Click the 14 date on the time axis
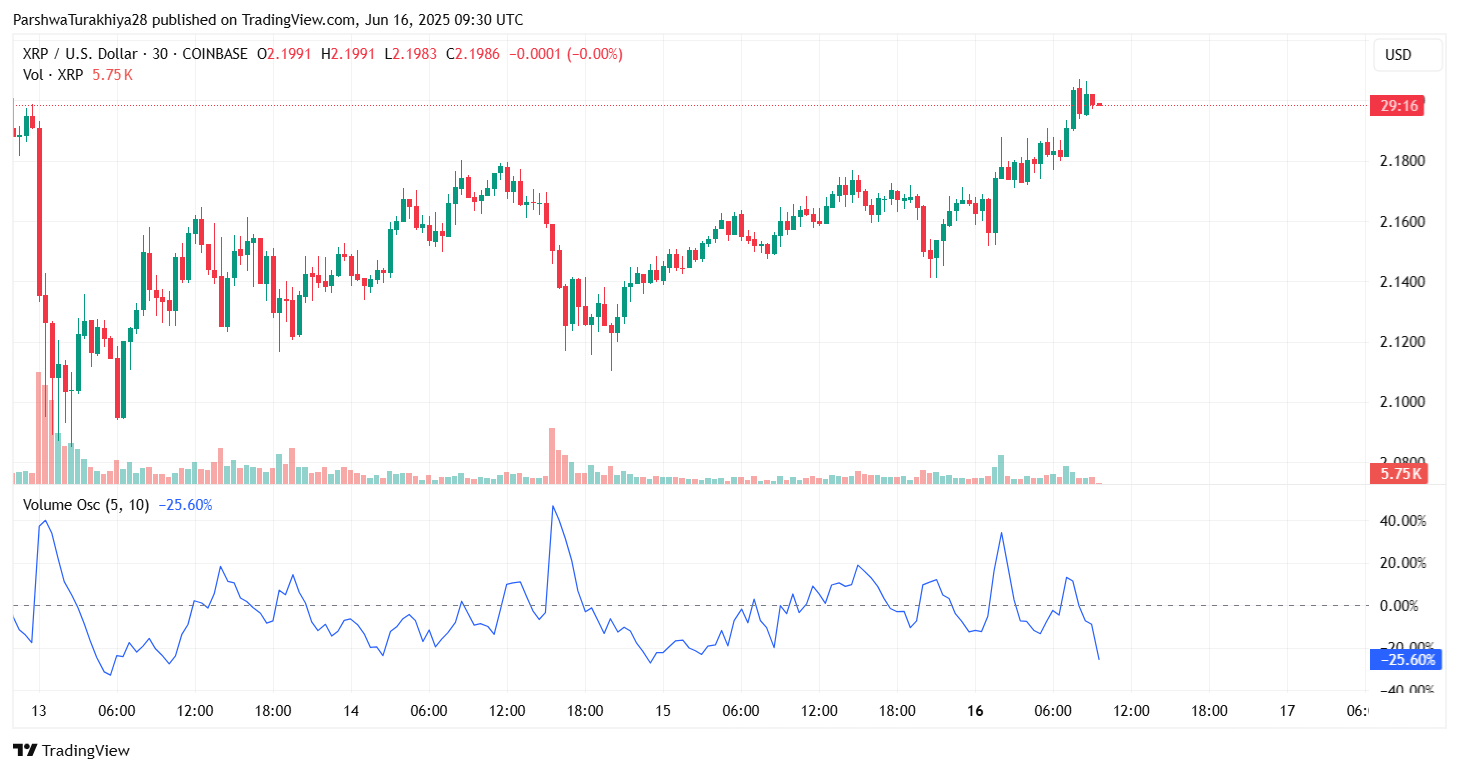Viewport: 1459px width, 772px height. pos(351,711)
